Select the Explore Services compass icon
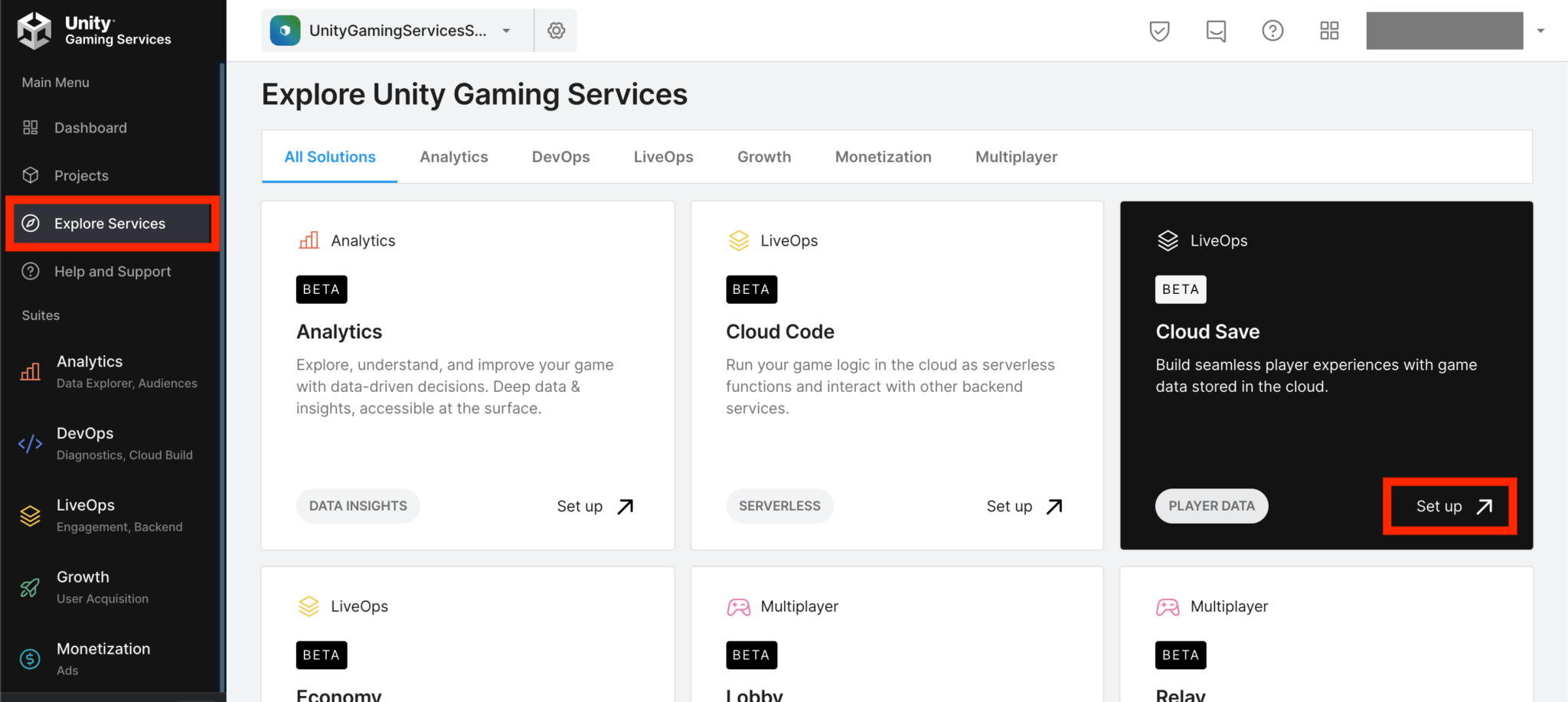This screenshot has height=702, width=1568. click(x=31, y=223)
